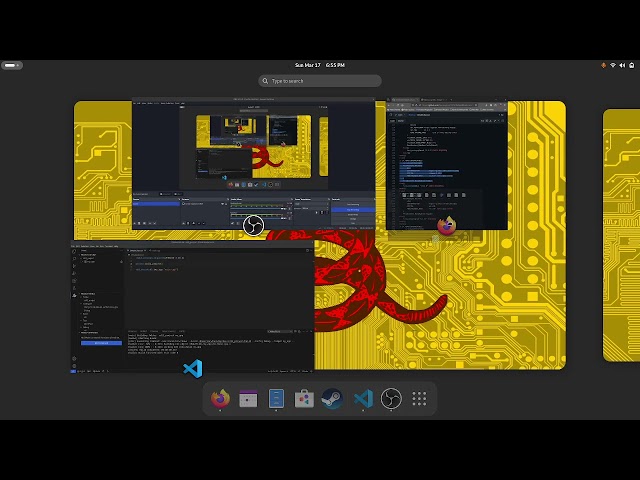Open the Firefox hamburger menu
Viewport: 640px width, 480px height.
pos(504,105)
